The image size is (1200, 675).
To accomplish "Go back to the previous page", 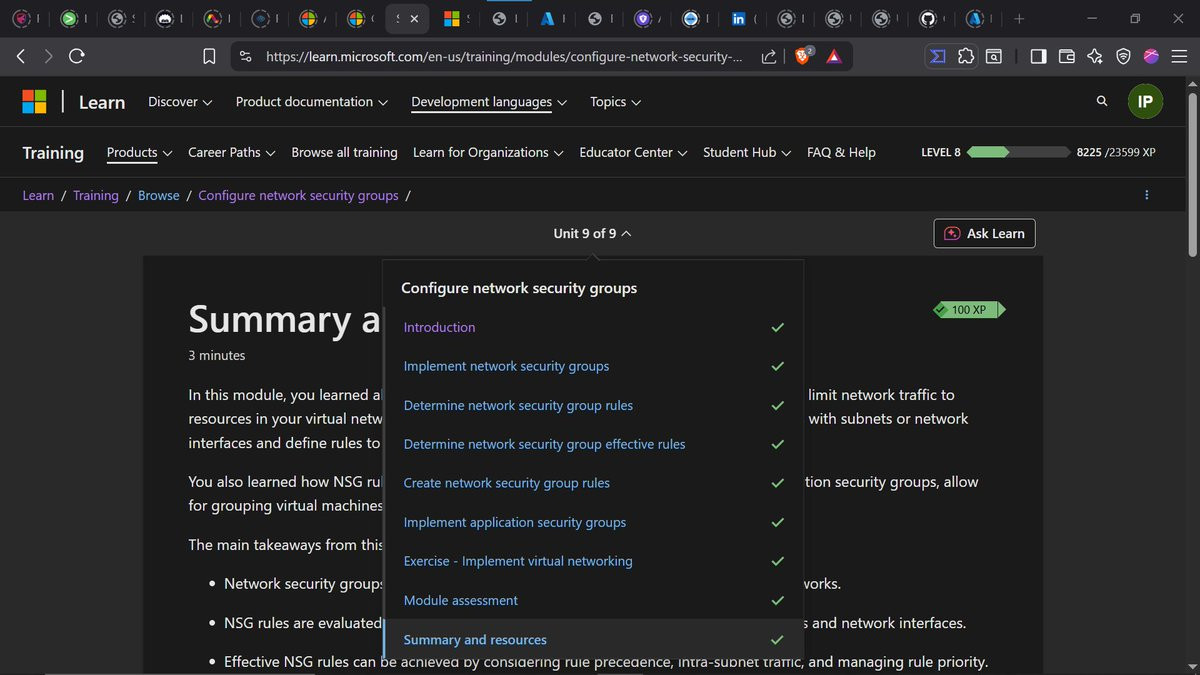I will [20, 57].
